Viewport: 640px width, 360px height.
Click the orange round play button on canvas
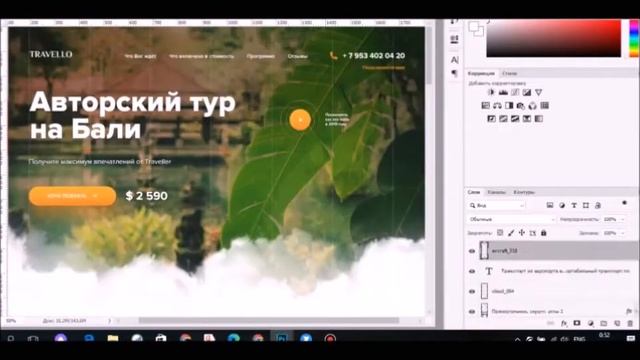(x=300, y=120)
